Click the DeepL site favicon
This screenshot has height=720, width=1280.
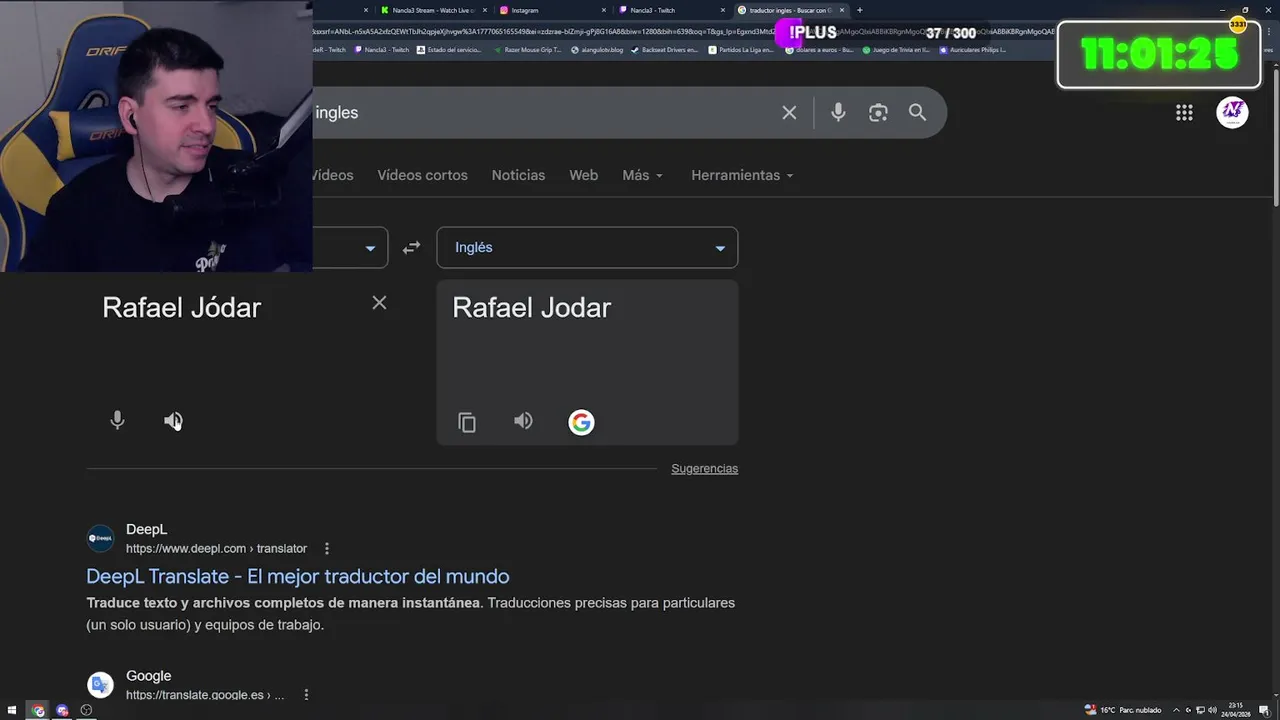tap(100, 538)
